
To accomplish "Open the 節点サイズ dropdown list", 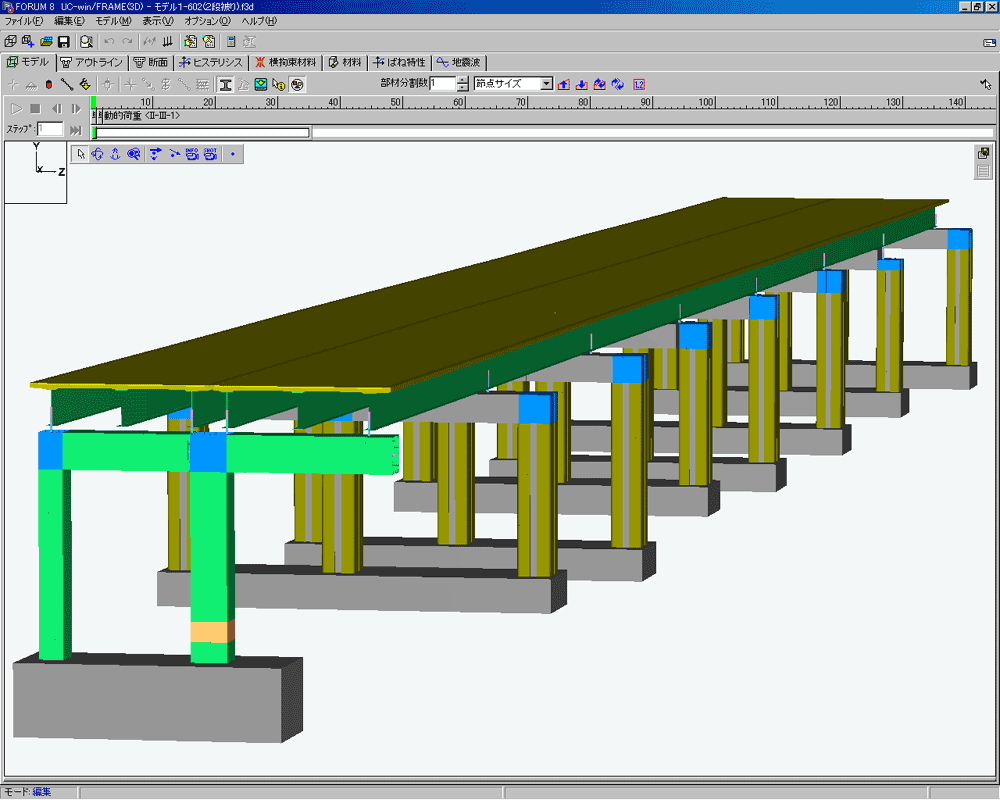I will pos(546,84).
